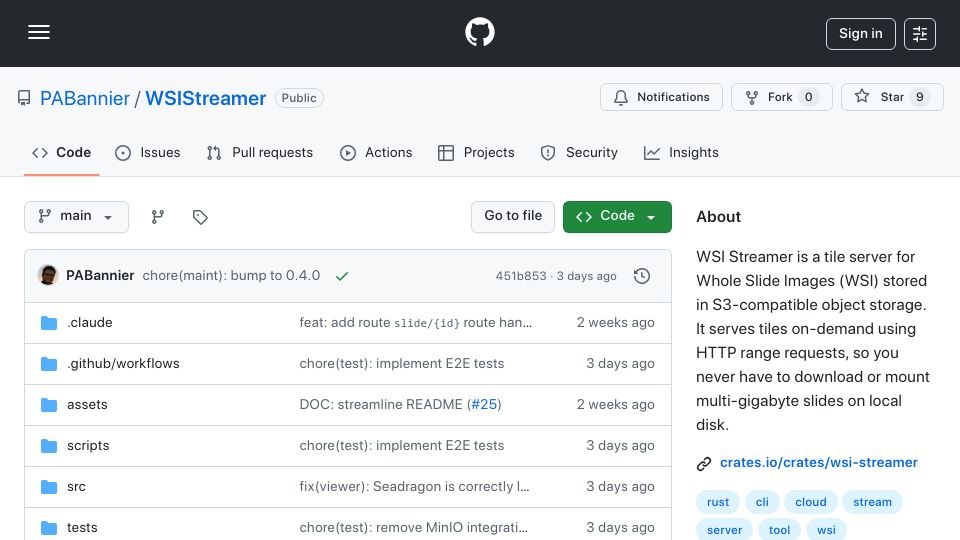Open the commit history clock icon
This screenshot has width=960, height=540.
coord(642,276)
